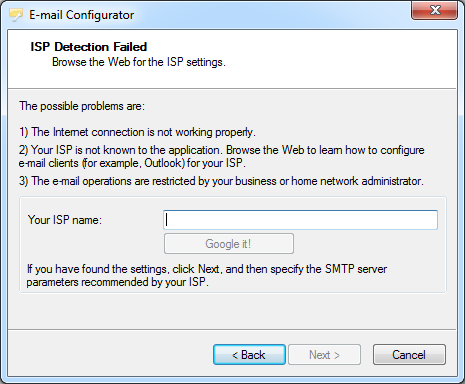Click the Outlook example text line

pos(132,163)
